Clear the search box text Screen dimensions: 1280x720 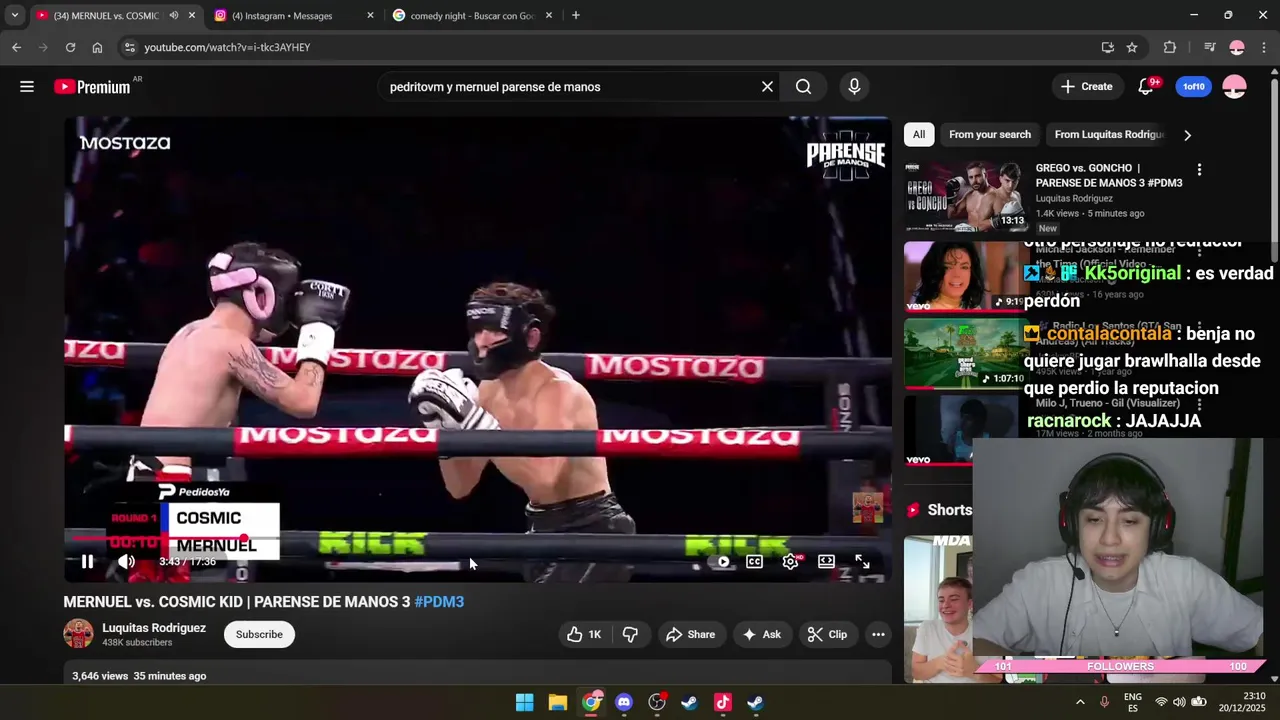[767, 87]
